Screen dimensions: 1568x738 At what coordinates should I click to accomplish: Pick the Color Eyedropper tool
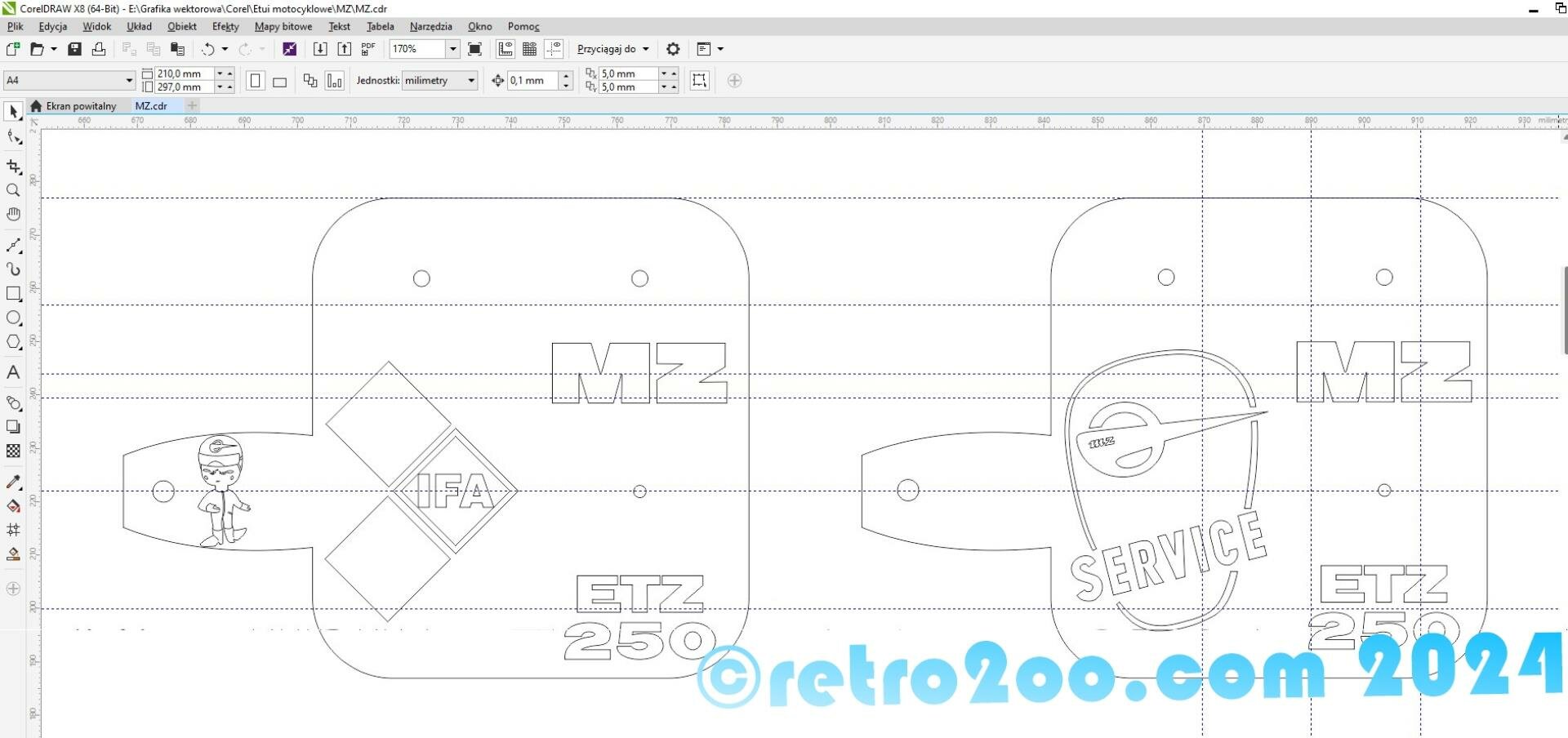(x=13, y=482)
